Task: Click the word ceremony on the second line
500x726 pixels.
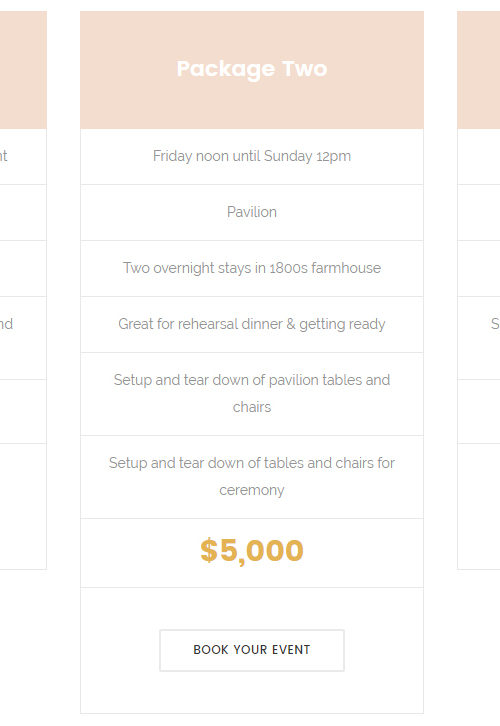Action: point(252,490)
